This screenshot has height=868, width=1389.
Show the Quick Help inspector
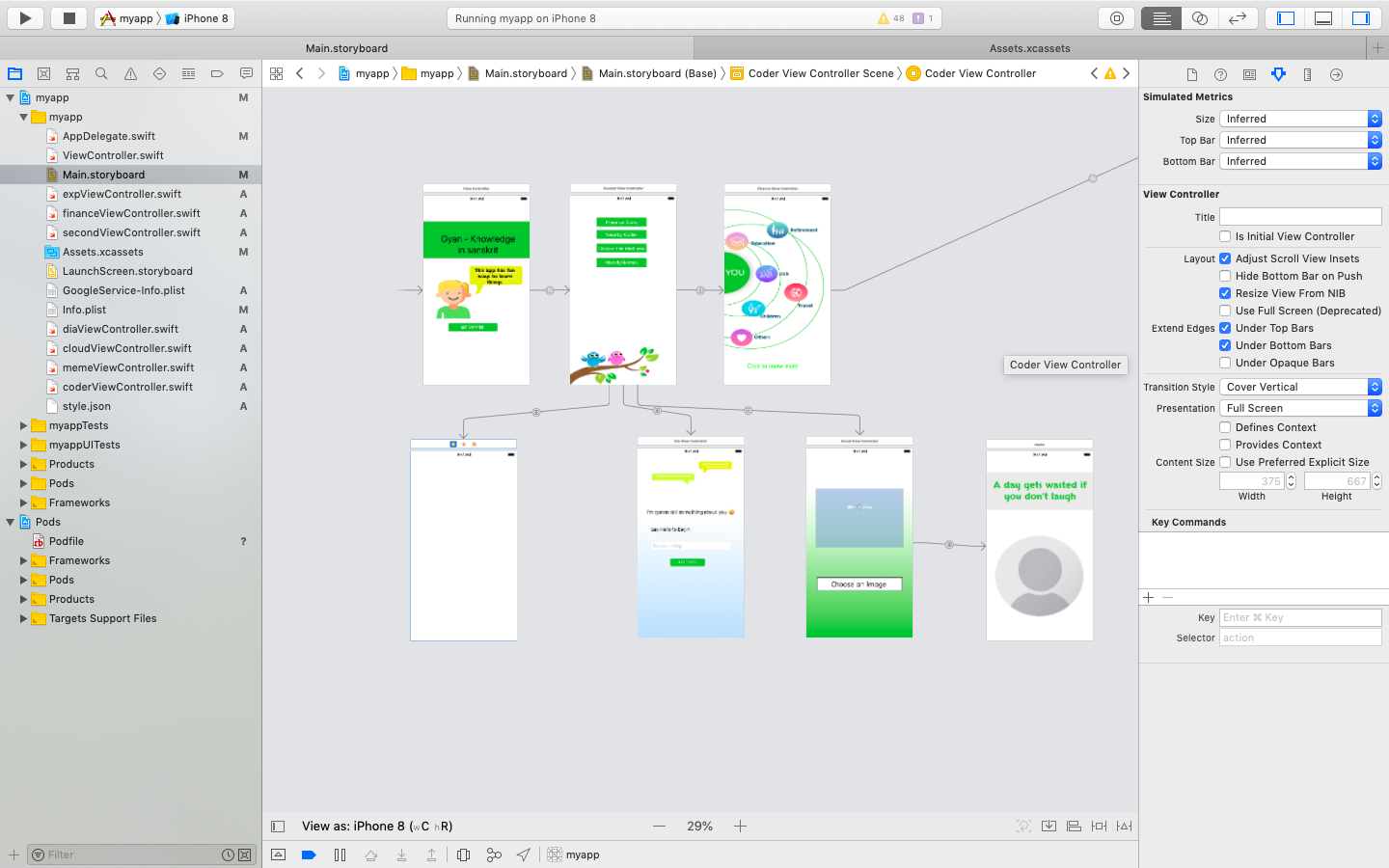point(1220,74)
